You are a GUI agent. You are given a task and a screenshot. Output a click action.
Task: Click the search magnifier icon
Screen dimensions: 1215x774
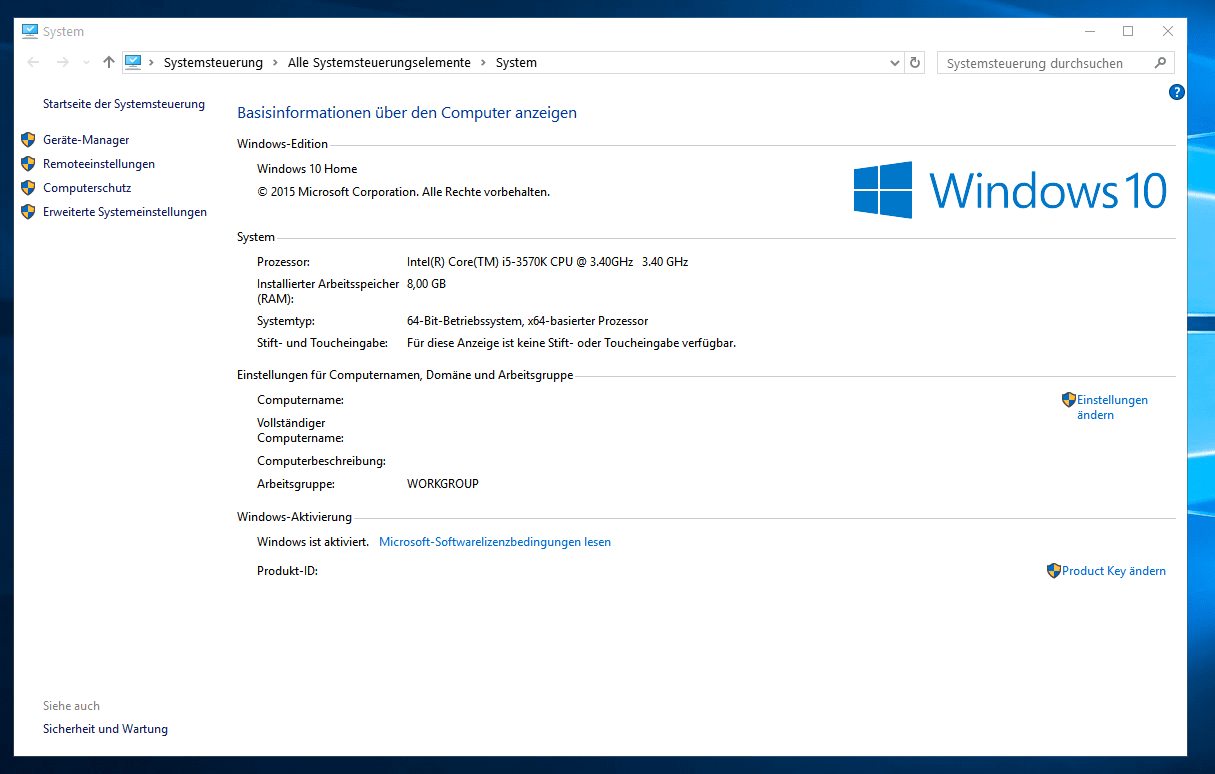click(1160, 63)
